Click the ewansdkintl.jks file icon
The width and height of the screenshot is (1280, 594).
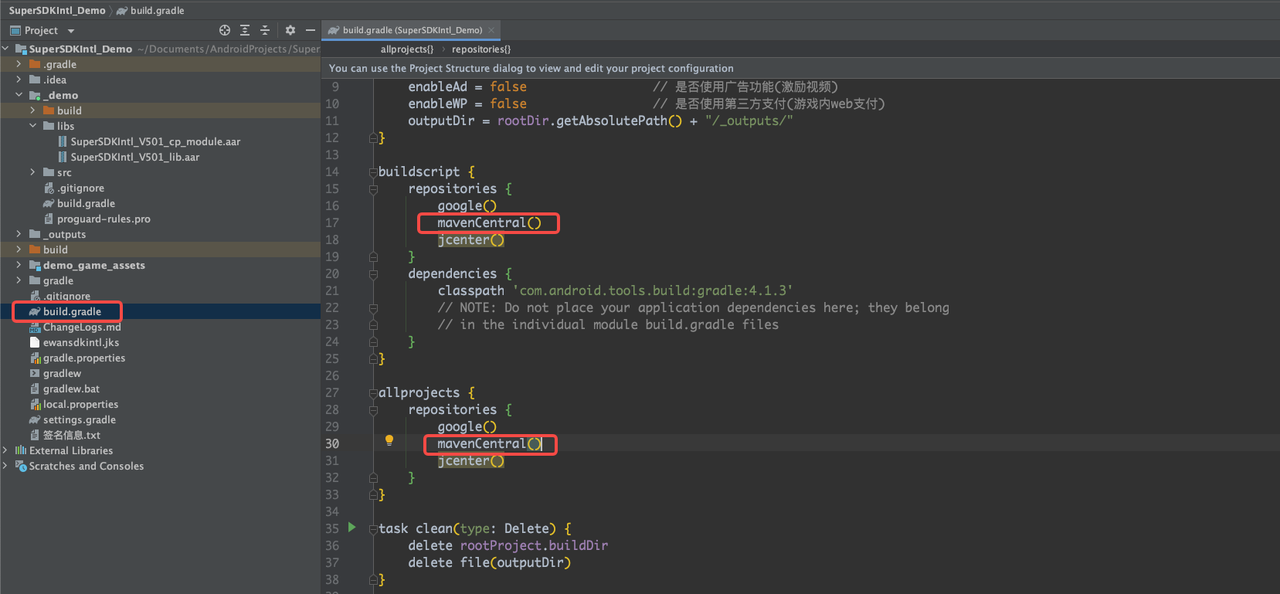[x=35, y=343]
